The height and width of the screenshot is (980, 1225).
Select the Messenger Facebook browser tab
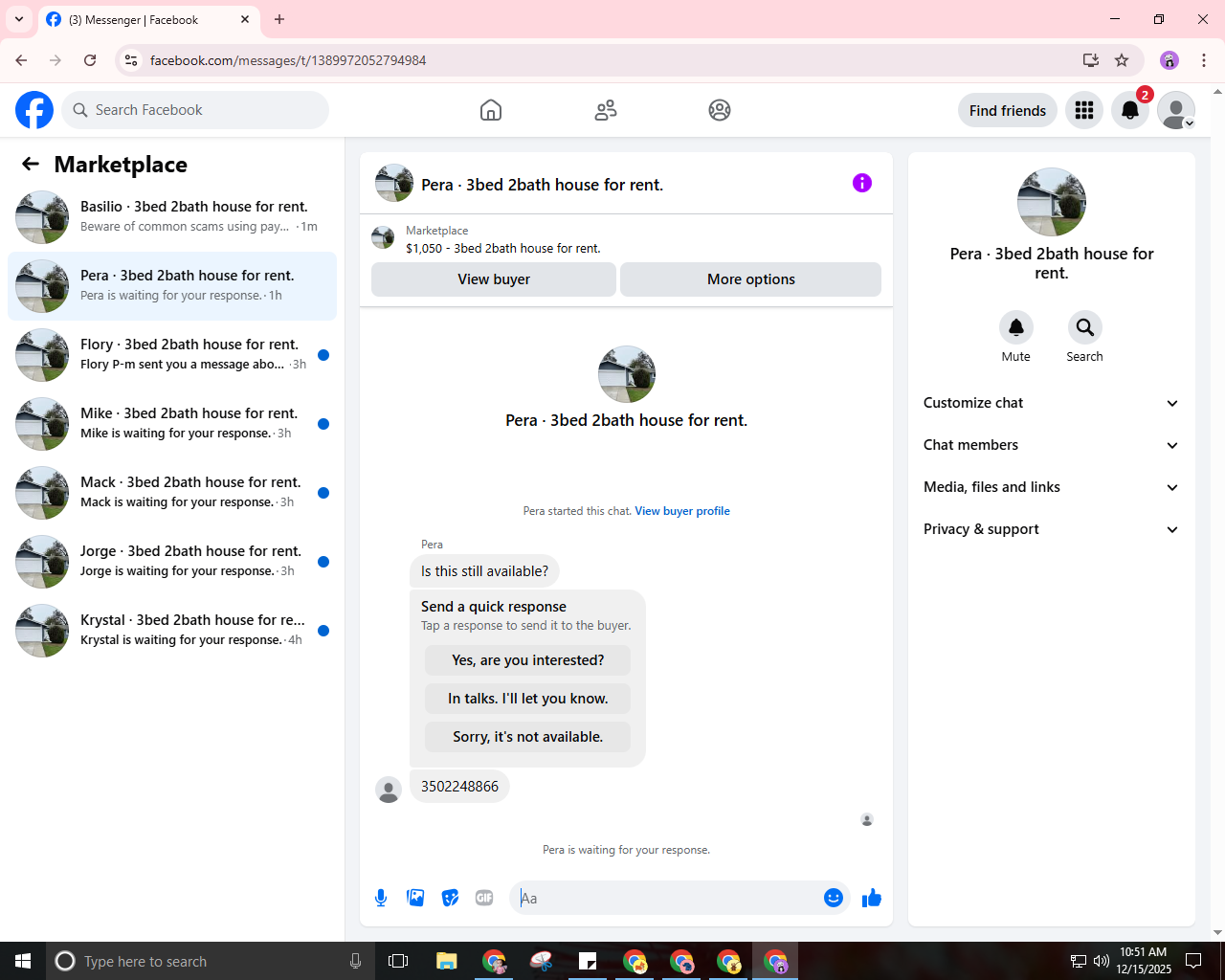(x=148, y=19)
